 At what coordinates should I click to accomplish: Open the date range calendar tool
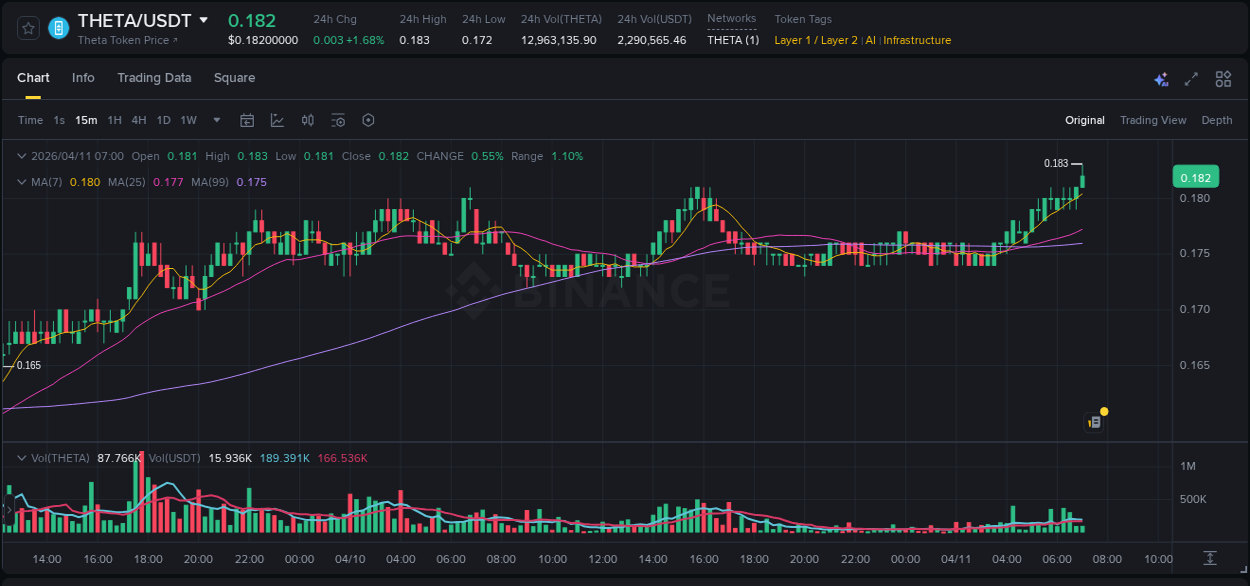pyautogui.click(x=247, y=120)
